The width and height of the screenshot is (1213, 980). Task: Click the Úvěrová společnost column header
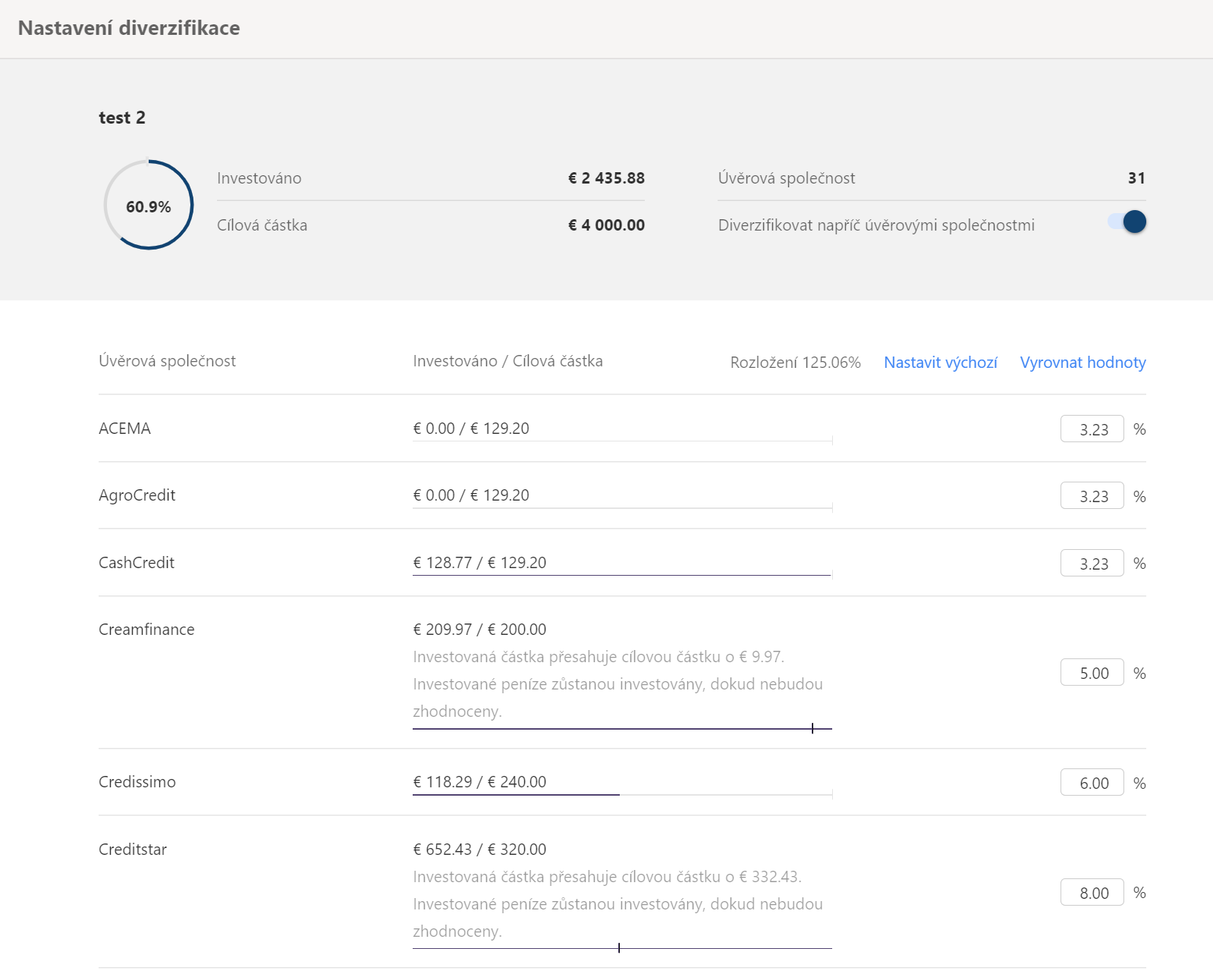(x=167, y=361)
